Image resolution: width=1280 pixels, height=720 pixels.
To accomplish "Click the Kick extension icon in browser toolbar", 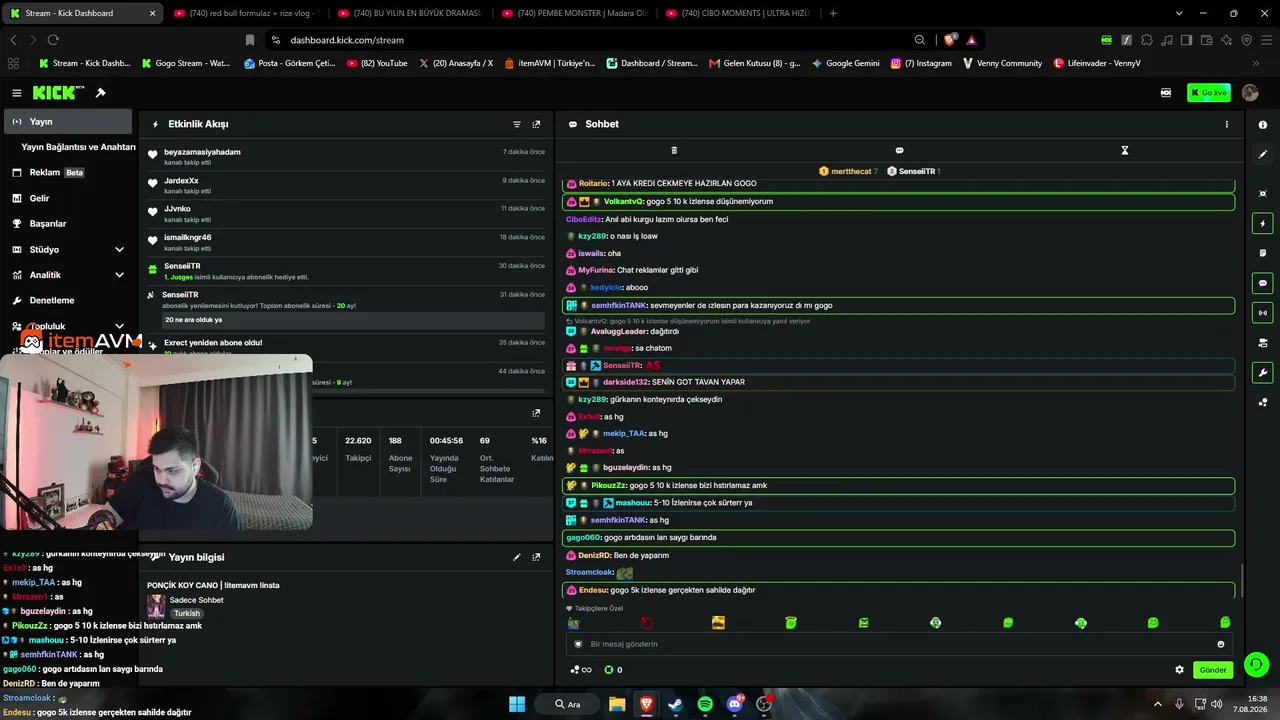I will 1106,40.
